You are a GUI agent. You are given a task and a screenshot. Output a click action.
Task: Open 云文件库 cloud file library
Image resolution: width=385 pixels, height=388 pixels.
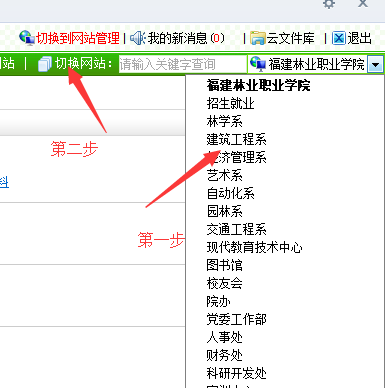pos(290,38)
